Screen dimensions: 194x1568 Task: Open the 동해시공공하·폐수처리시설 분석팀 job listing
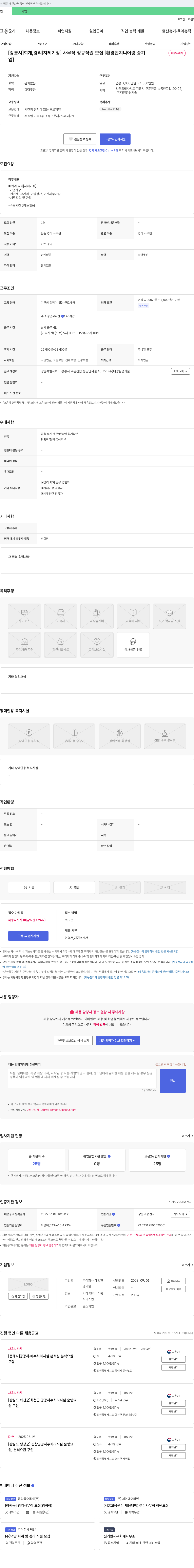tap(41, 1359)
